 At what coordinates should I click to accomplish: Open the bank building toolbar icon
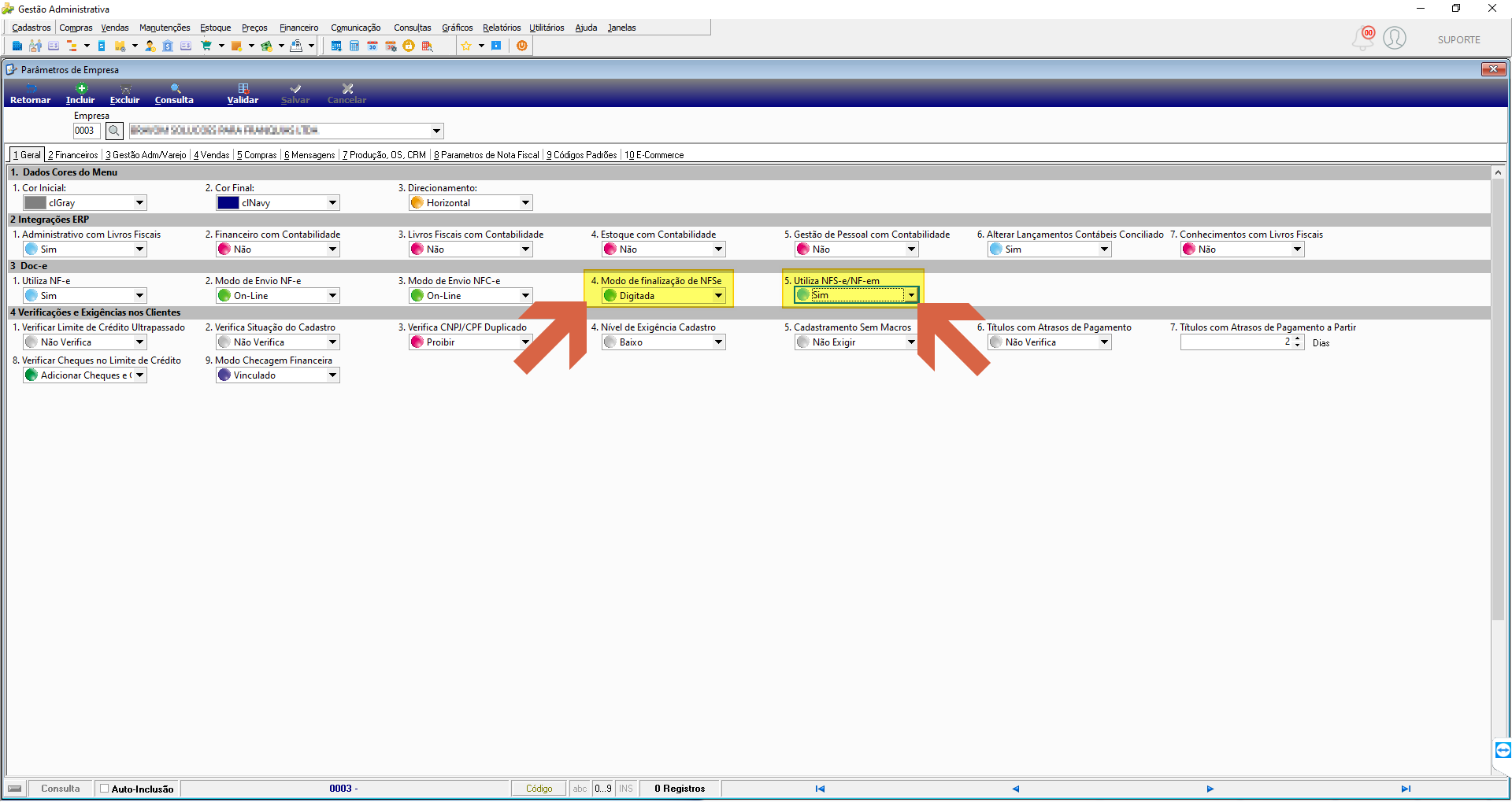click(x=168, y=46)
